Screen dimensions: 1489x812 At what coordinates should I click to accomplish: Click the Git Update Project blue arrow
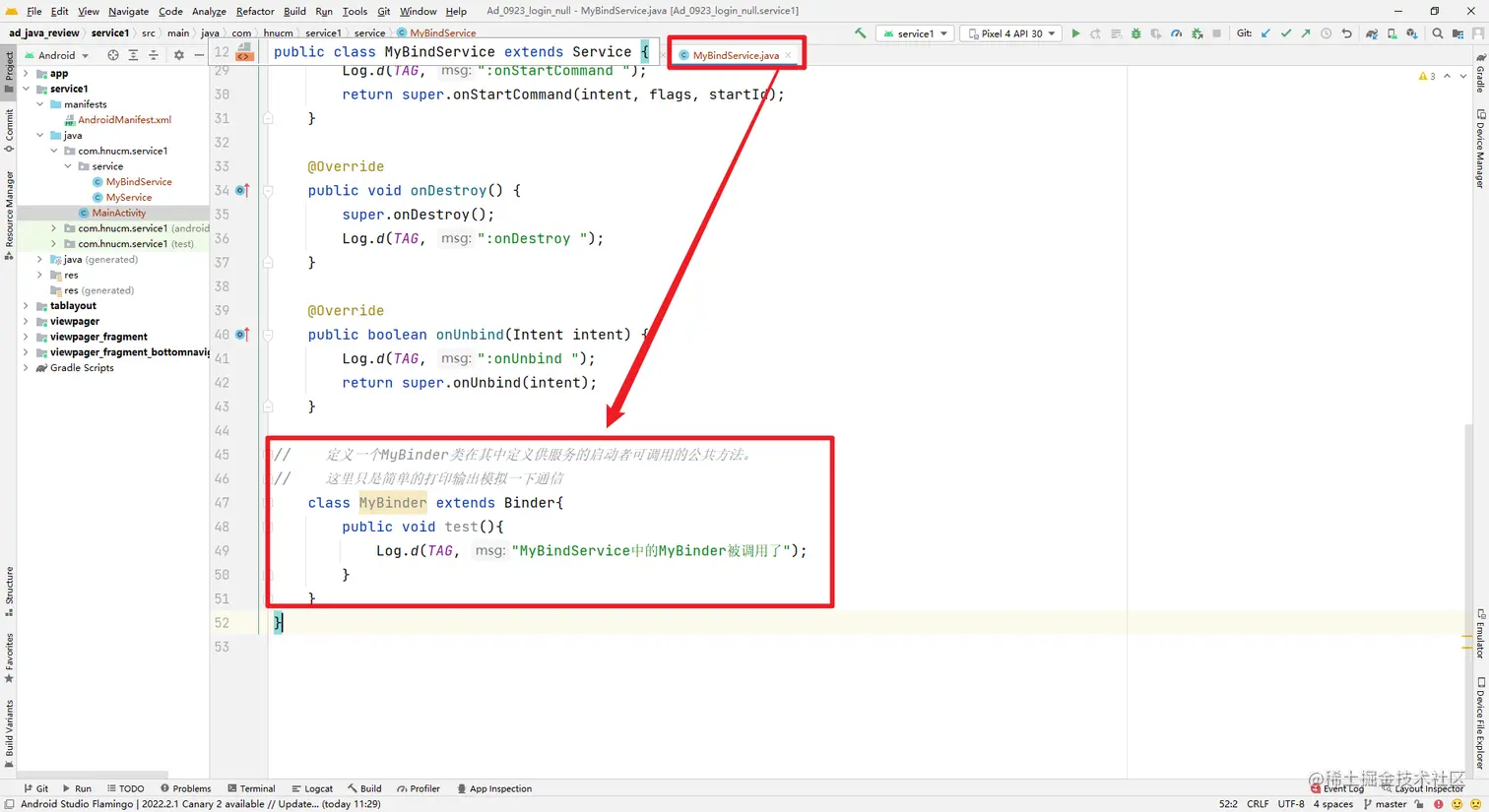(1265, 33)
